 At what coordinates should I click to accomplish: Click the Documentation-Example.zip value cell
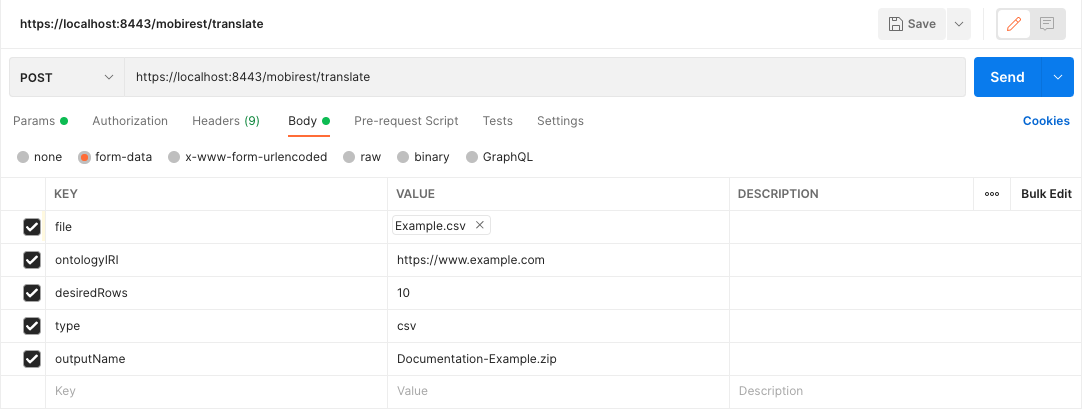pos(558,359)
